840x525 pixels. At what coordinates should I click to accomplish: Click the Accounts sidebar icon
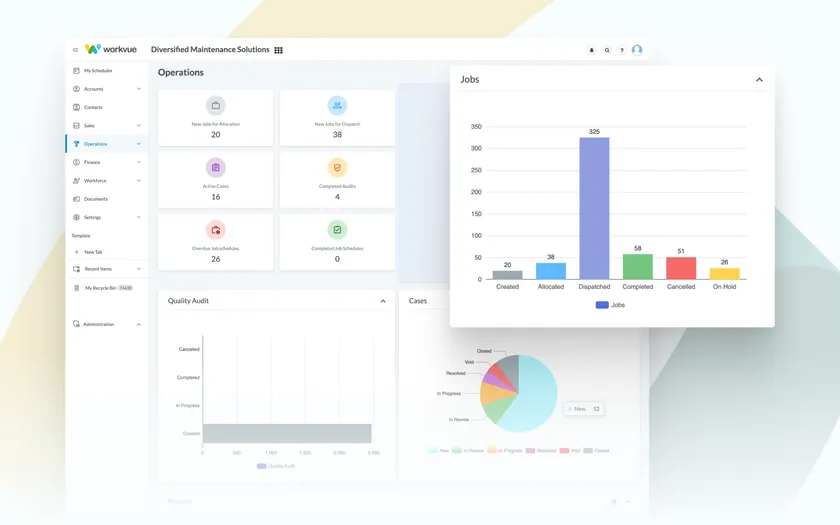point(76,89)
